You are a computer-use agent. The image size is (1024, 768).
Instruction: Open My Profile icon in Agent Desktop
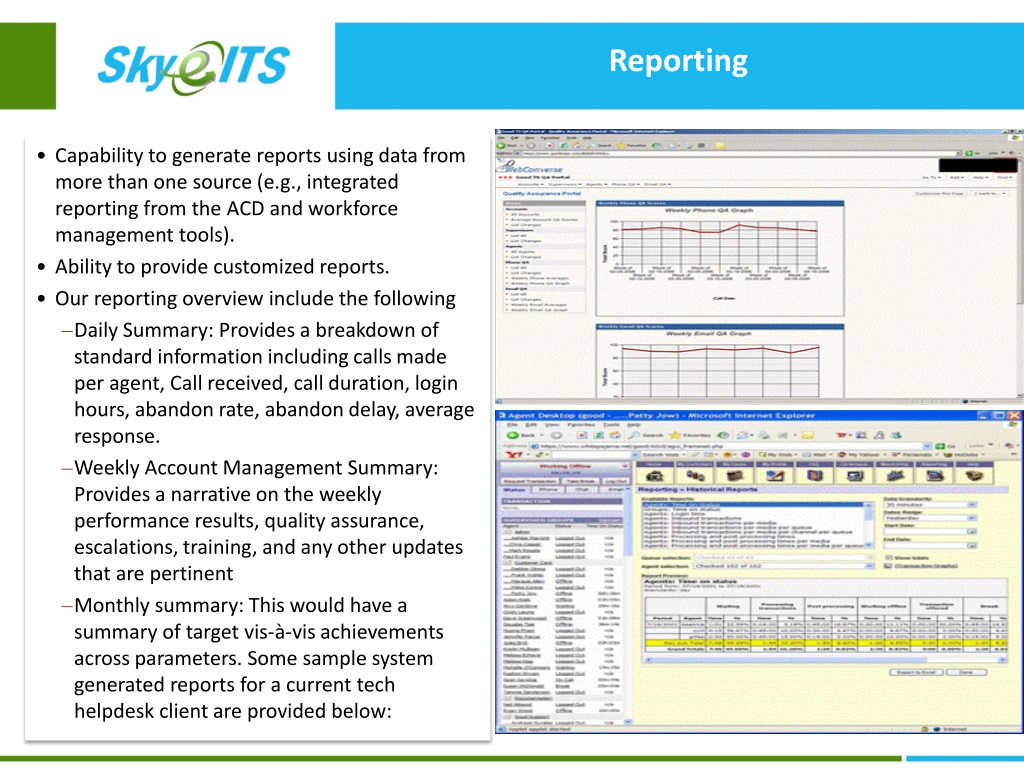pyautogui.click(x=775, y=475)
